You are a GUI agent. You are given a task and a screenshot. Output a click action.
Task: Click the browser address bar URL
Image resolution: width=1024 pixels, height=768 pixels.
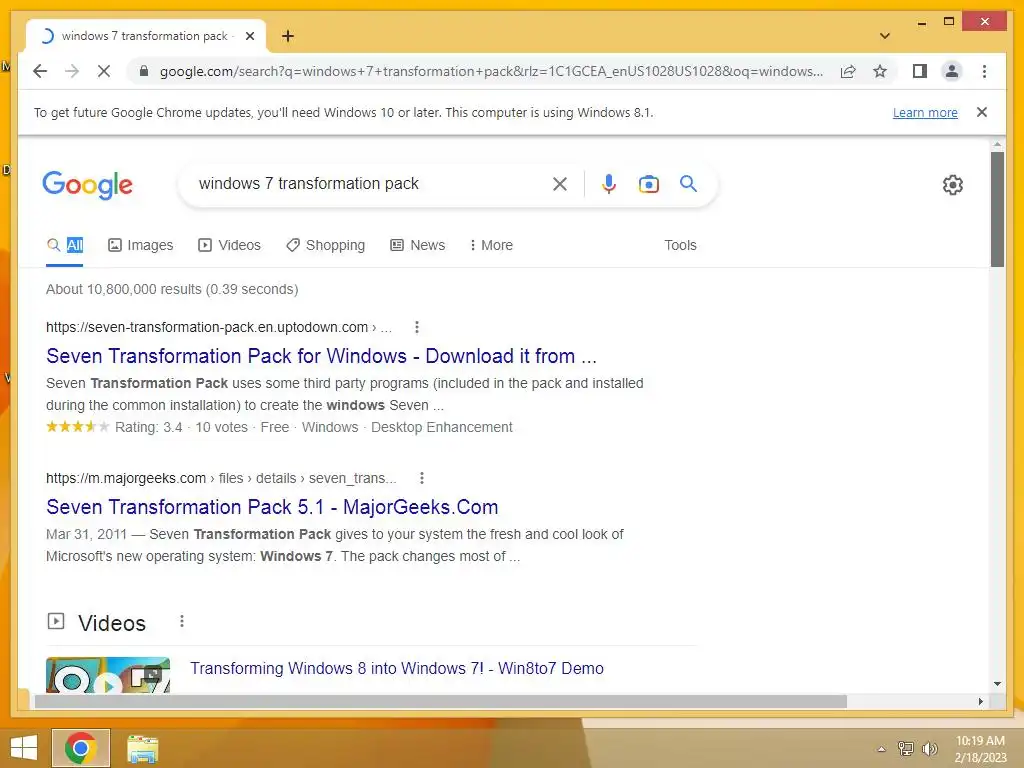(x=491, y=71)
